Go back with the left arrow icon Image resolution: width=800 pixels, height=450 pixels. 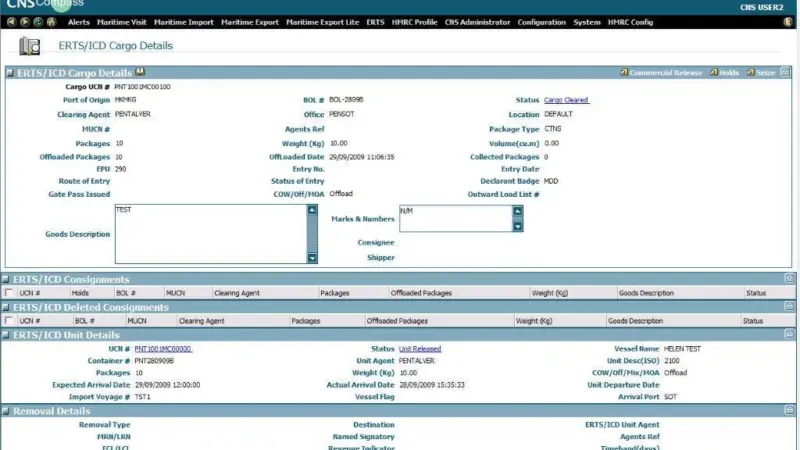click(11, 22)
